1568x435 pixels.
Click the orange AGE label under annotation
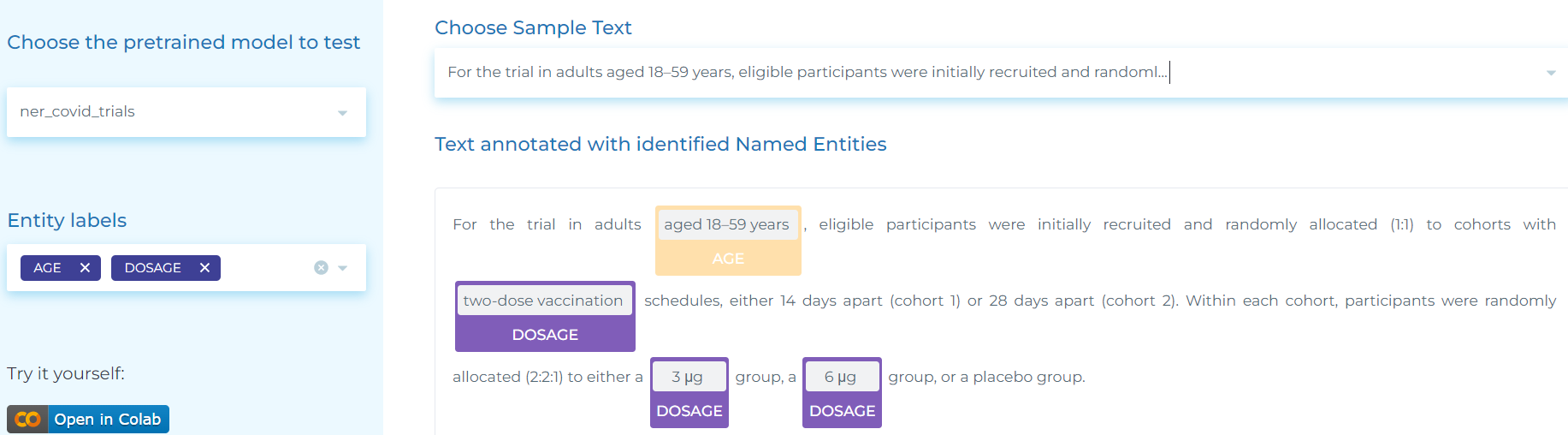click(728, 259)
